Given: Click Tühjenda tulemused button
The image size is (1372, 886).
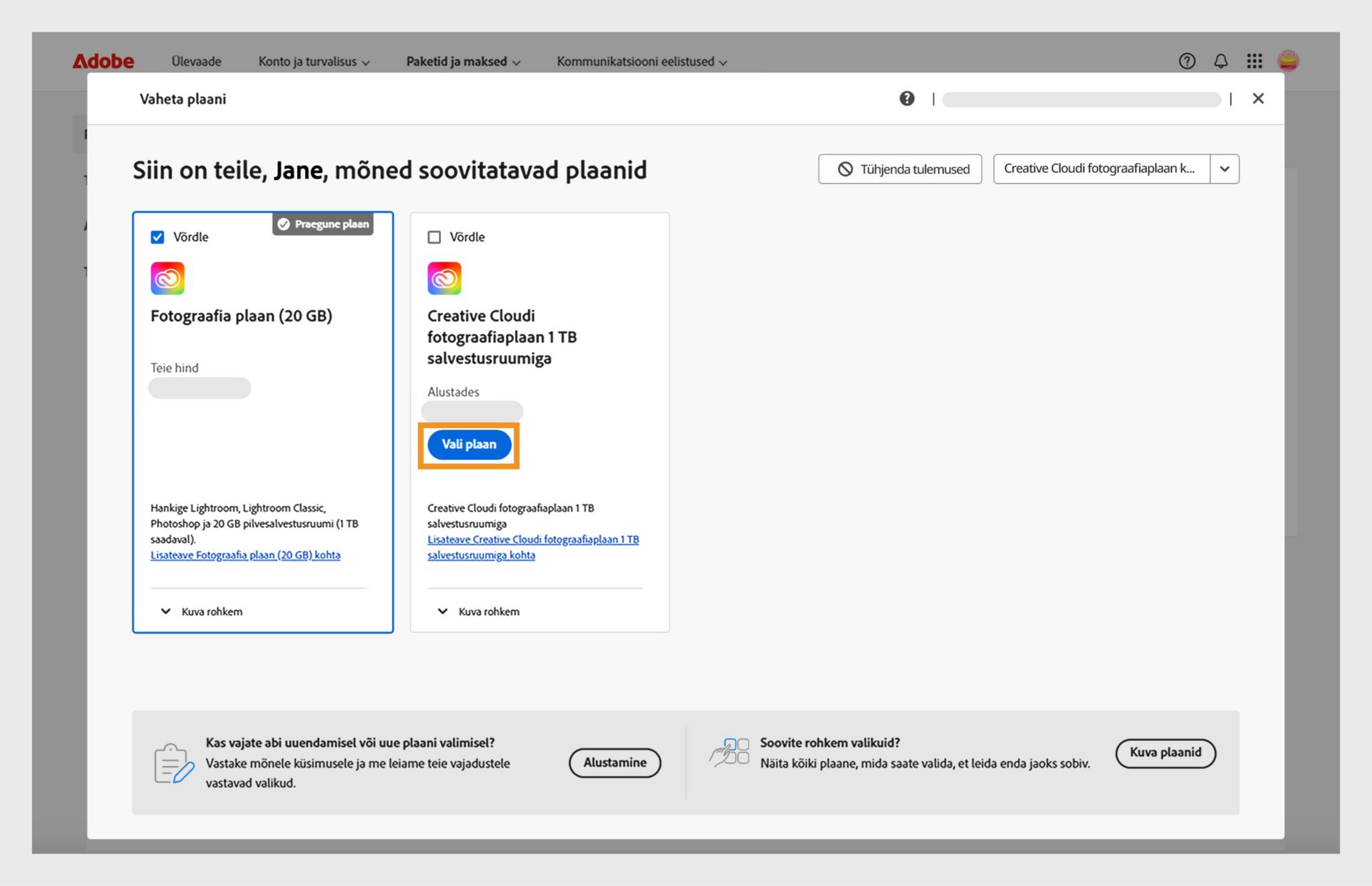Looking at the screenshot, I should (900, 169).
